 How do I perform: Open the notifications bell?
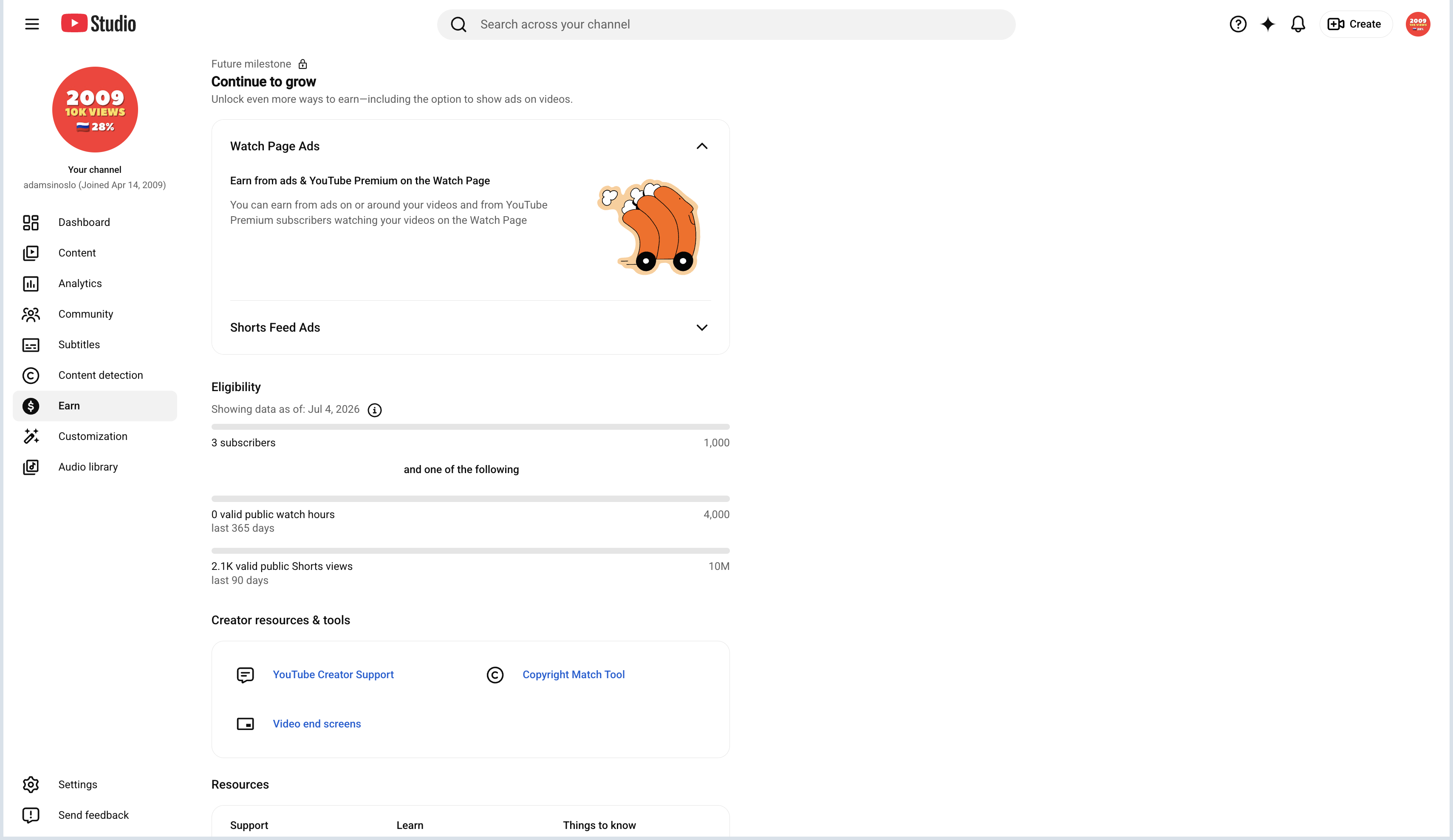(x=1298, y=24)
